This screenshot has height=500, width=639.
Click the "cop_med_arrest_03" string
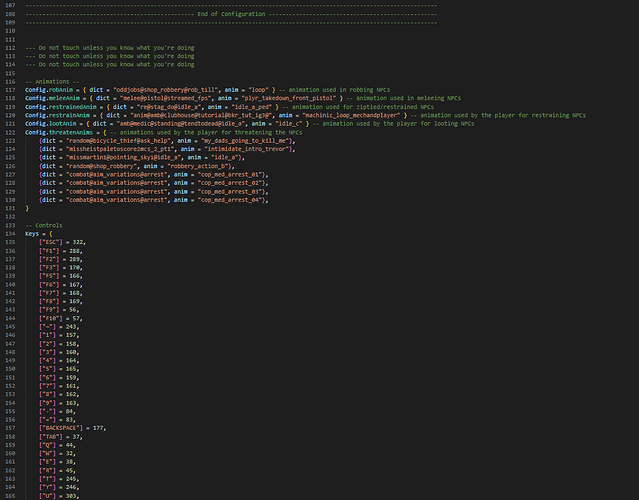pyautogui.click(x=230, y=192)
